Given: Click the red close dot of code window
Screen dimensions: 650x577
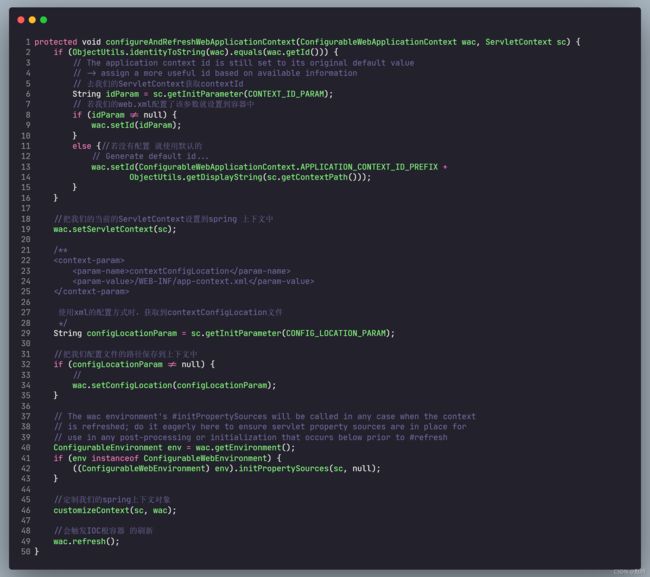Looking at the screenshot, I should 21,20.
